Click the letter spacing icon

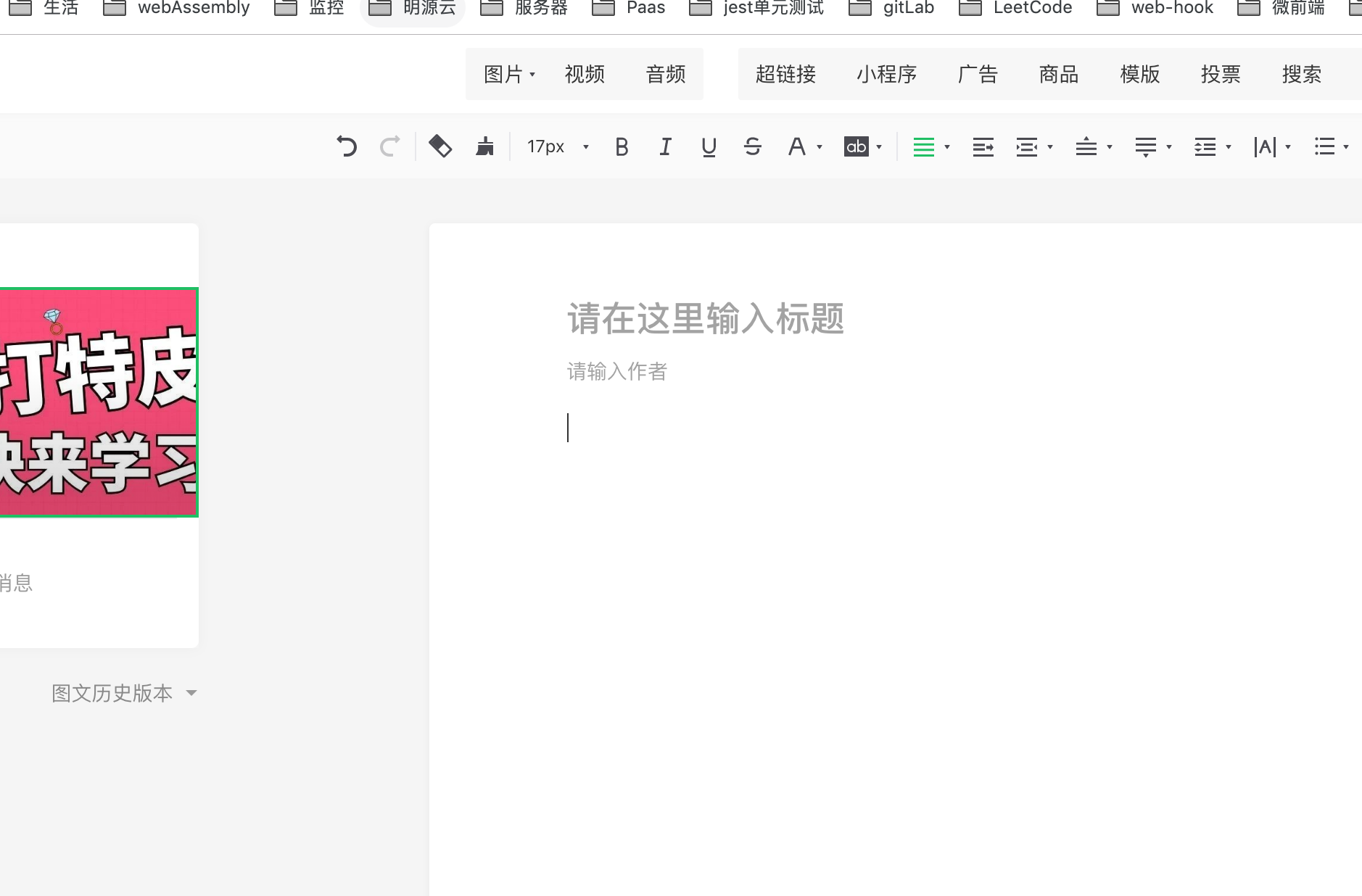tap(1265, 147)
